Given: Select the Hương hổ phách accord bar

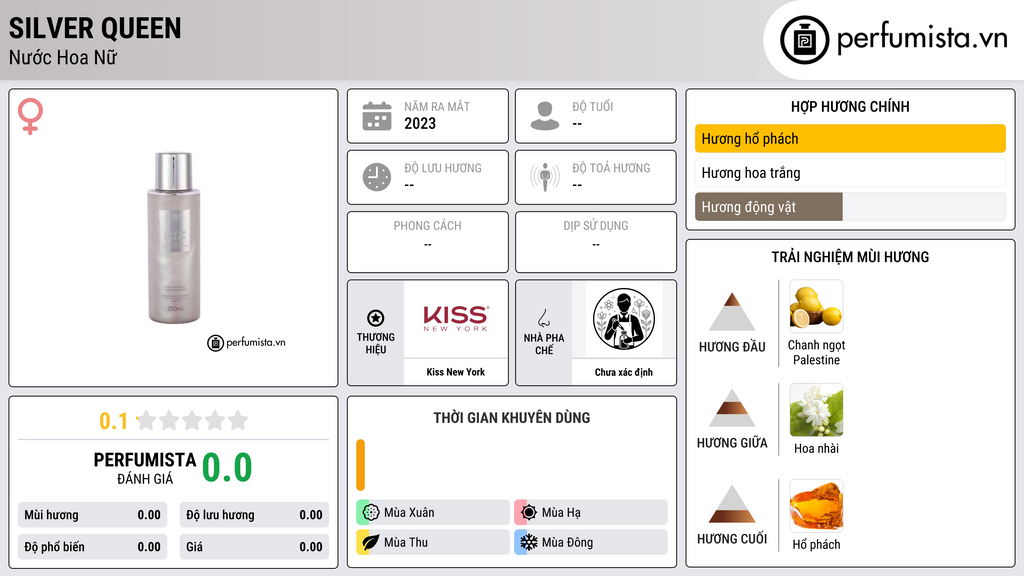Looking at the screenshot, I should click(850, 138).
